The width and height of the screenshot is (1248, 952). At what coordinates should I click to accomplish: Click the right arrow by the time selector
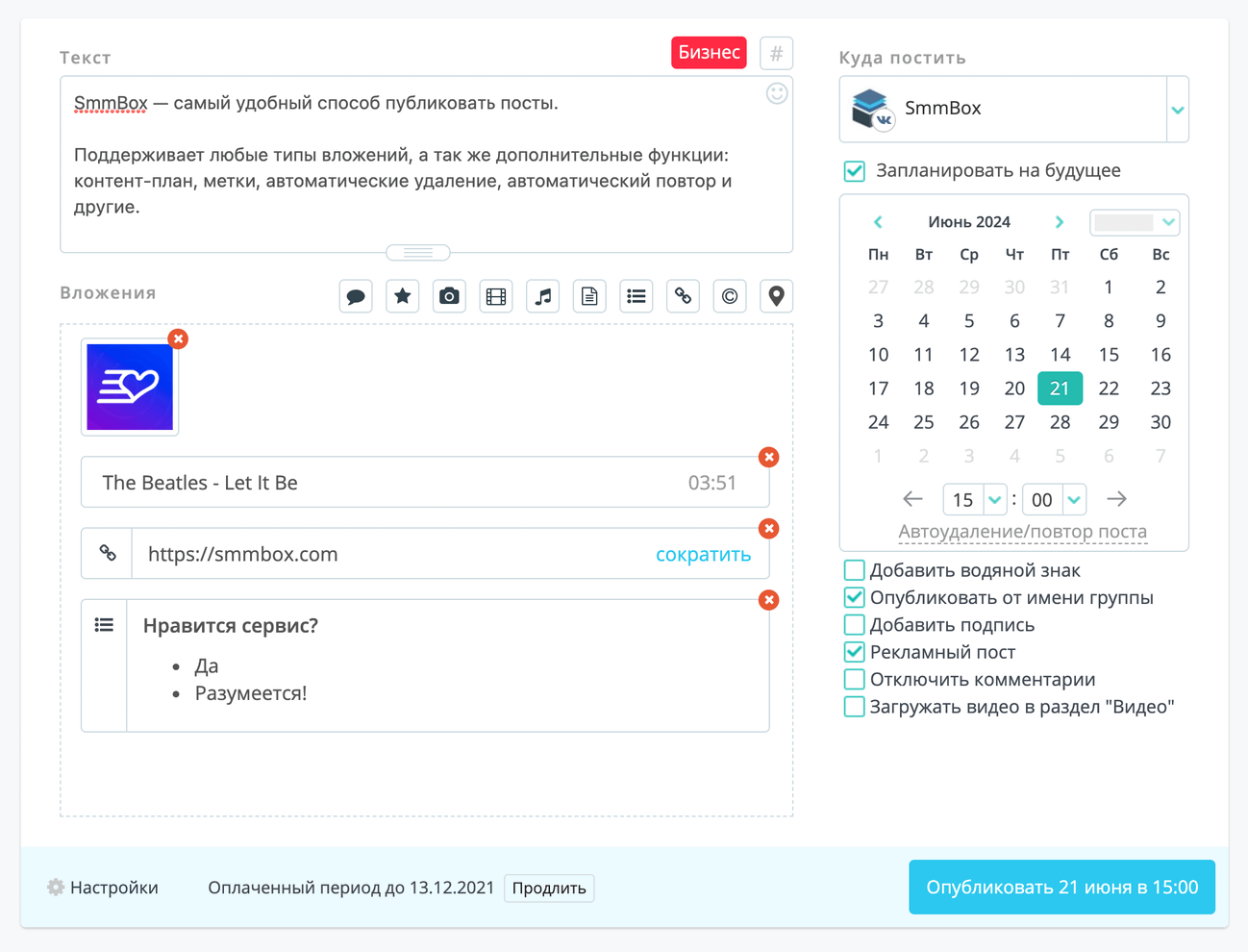[1116, 499]
